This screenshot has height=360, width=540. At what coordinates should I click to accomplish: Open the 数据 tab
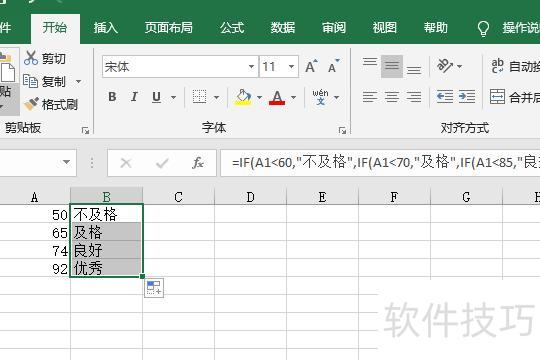click(283, 28)
